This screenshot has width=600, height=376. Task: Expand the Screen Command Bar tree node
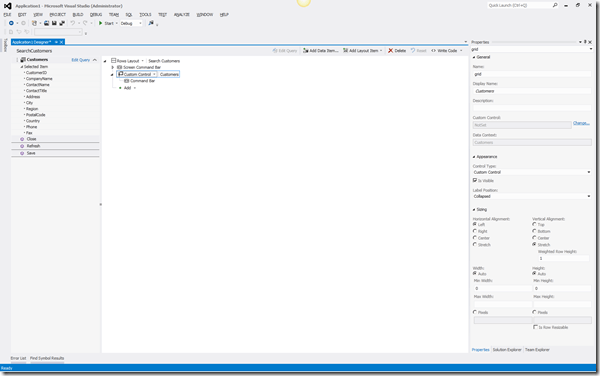click(113, 67)
